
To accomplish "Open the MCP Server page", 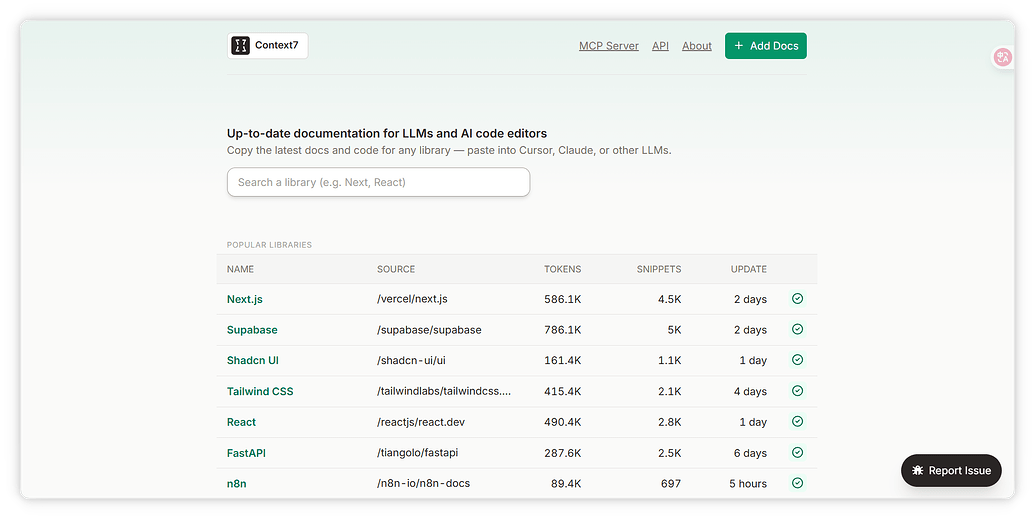I will tap(609, 46).
